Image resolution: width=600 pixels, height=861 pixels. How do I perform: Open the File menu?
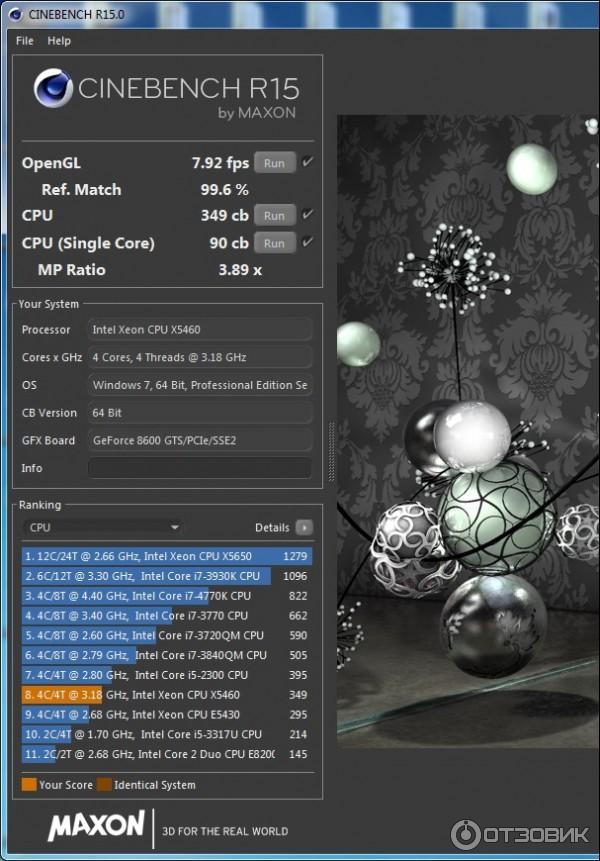coord(25,41)
